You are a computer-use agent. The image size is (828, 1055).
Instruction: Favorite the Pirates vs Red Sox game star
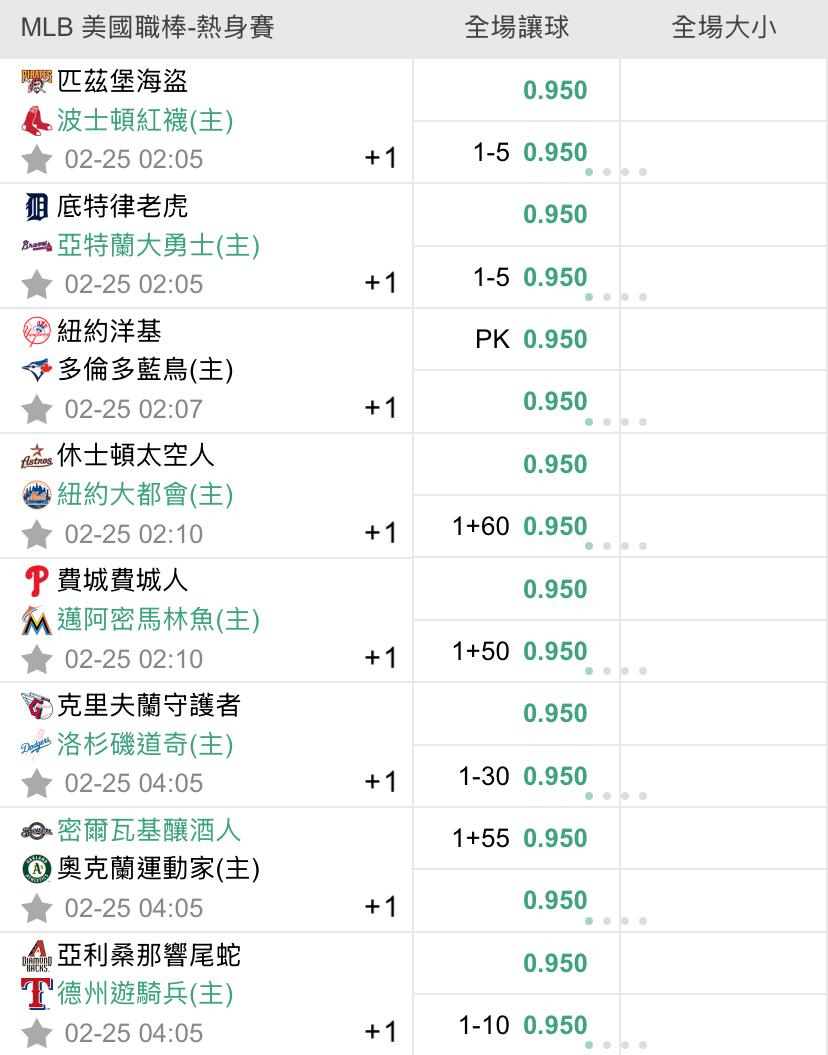point(37,159)
